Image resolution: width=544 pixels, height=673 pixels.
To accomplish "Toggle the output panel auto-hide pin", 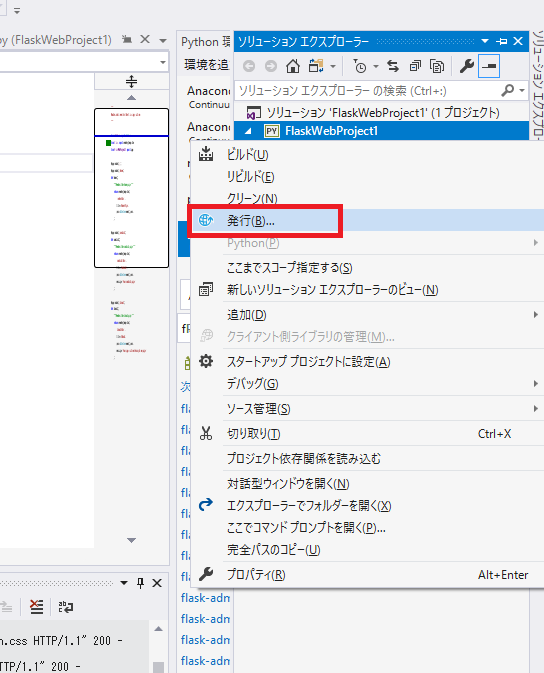I will [140, 583].
